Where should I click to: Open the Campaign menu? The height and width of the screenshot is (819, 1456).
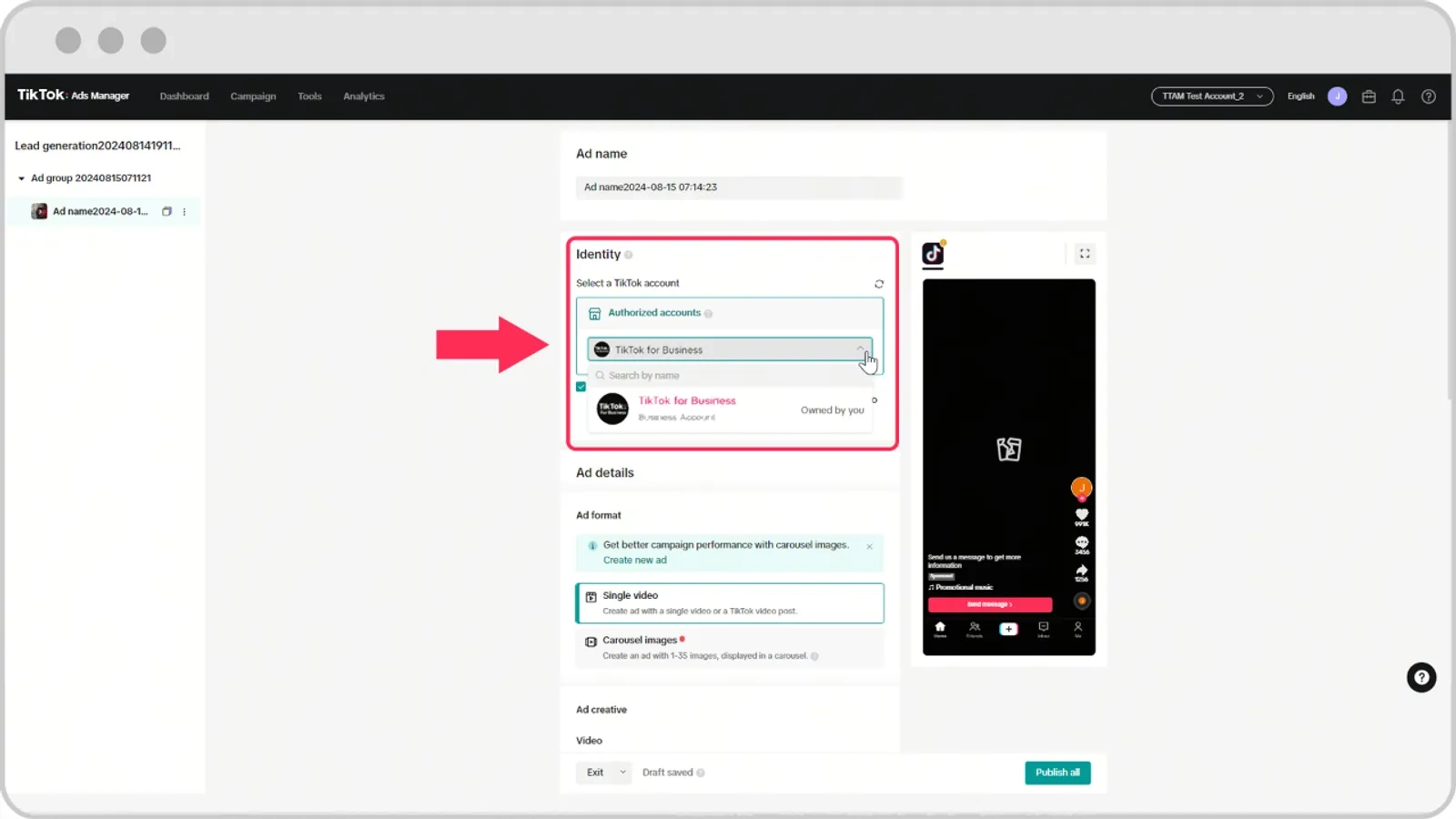[x=253, y=96]
